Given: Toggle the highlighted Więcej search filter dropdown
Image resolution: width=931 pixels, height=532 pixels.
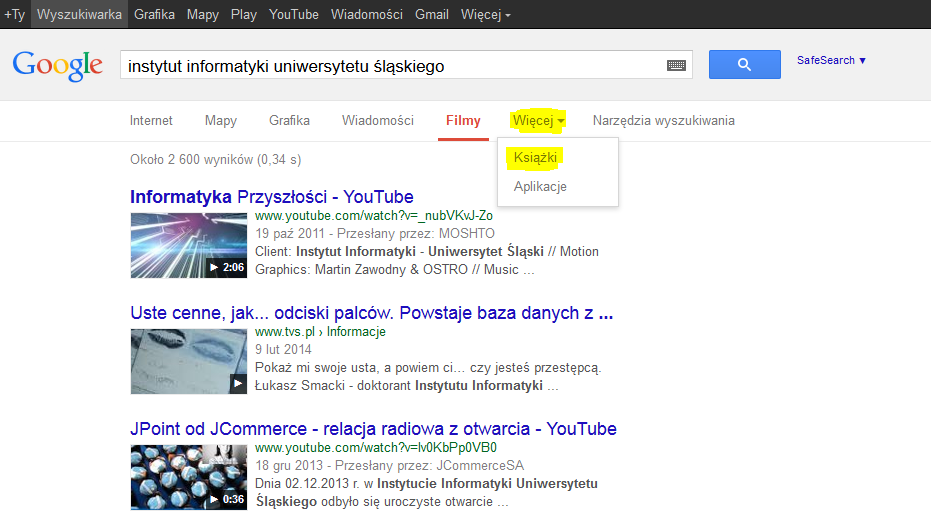Looking at the screenshot, I should [x=539, y=121].
